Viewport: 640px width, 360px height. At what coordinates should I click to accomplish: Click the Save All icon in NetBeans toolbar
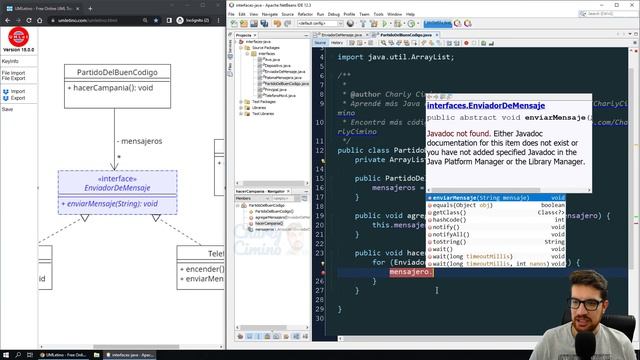[264, 24]
